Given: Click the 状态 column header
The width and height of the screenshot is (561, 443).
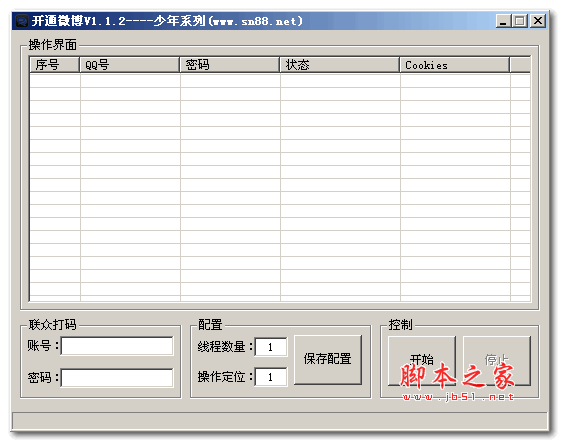Looking at the screenshot, I should (x=340, y=65).
